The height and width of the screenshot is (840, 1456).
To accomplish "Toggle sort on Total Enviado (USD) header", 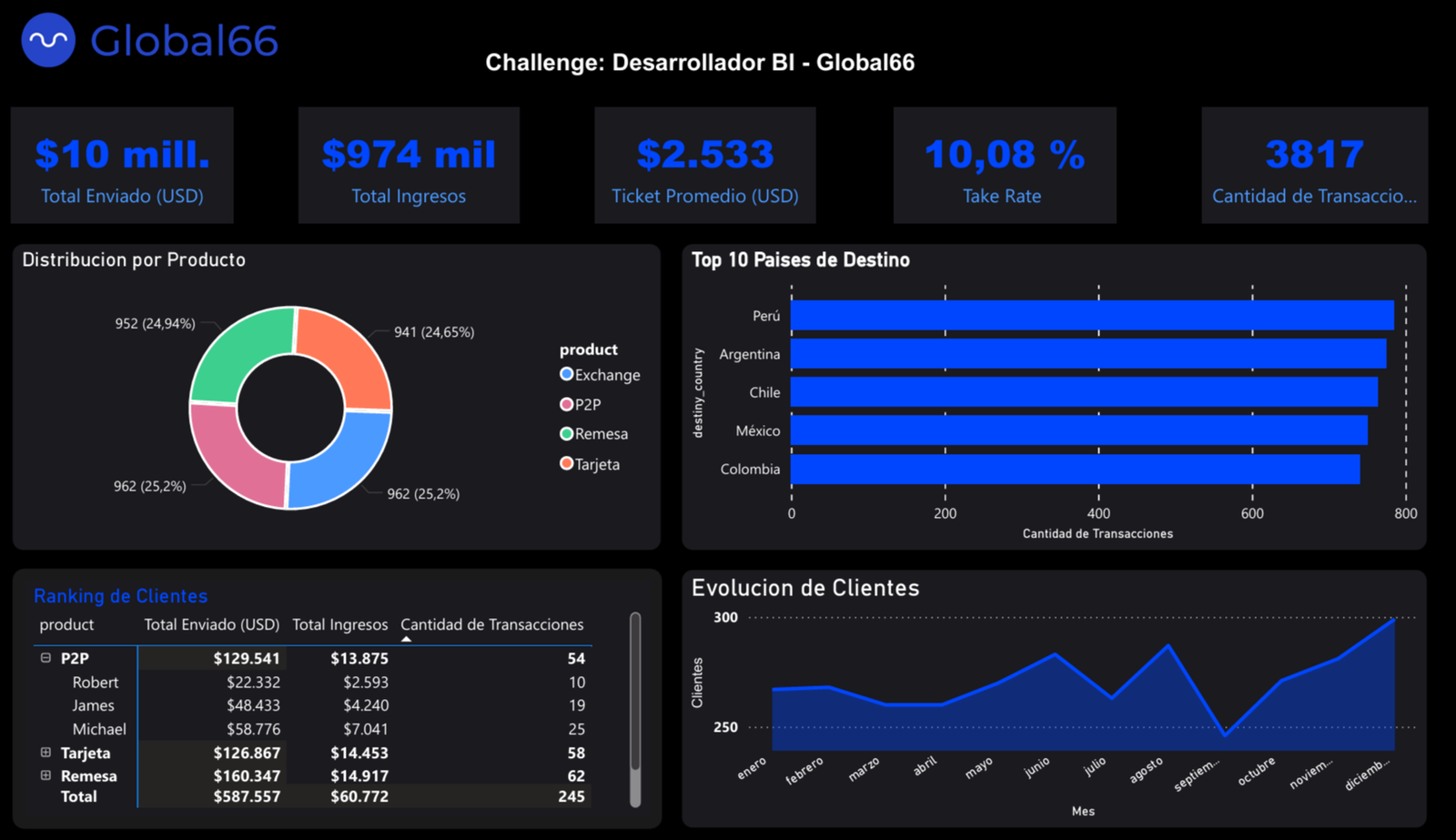I will (211, 624).
